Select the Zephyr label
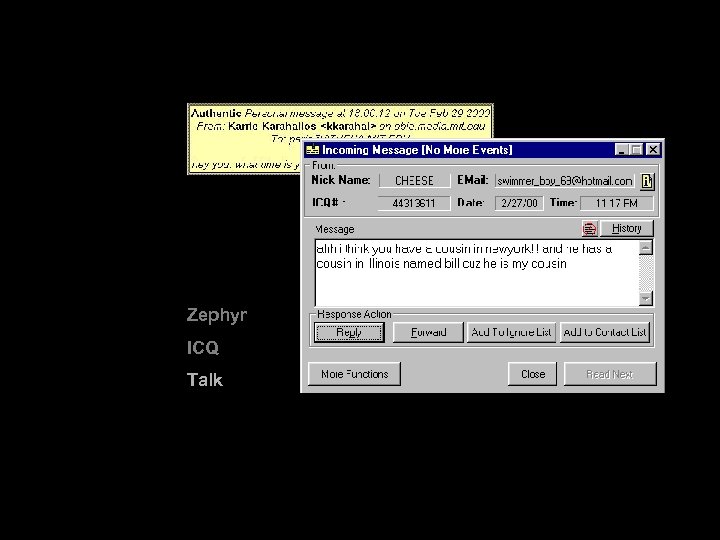 [217, 315]
